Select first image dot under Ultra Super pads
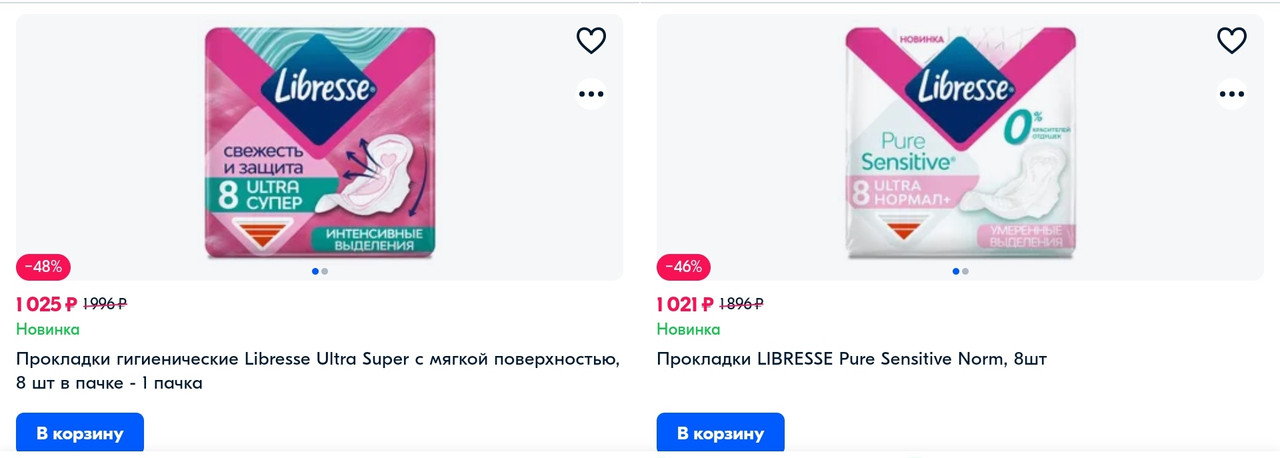The image size is (1280, 458). pyautogui.click(x=316, y=271)
